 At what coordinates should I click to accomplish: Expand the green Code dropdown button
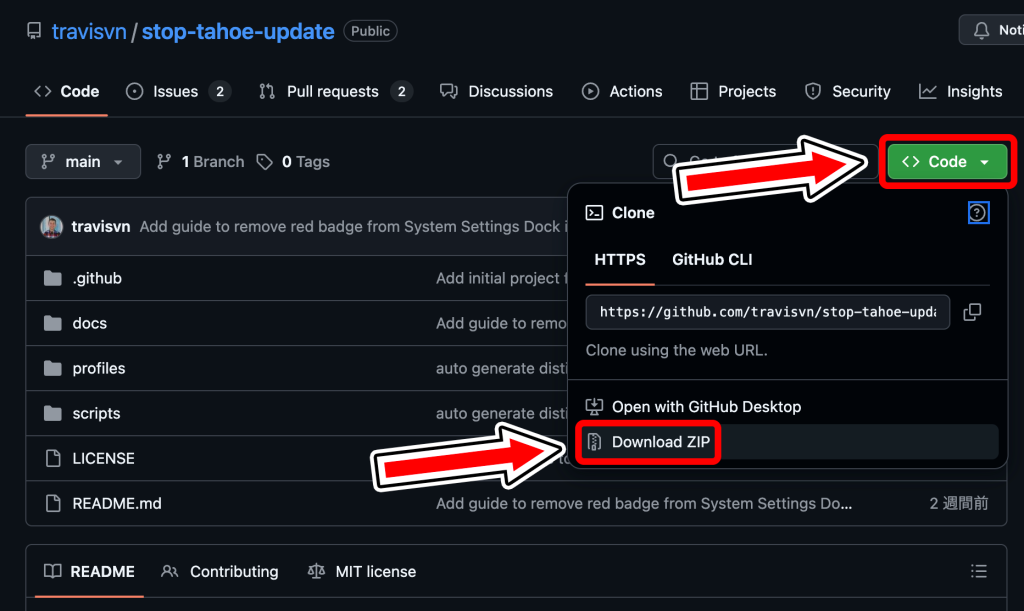(946, 162)
